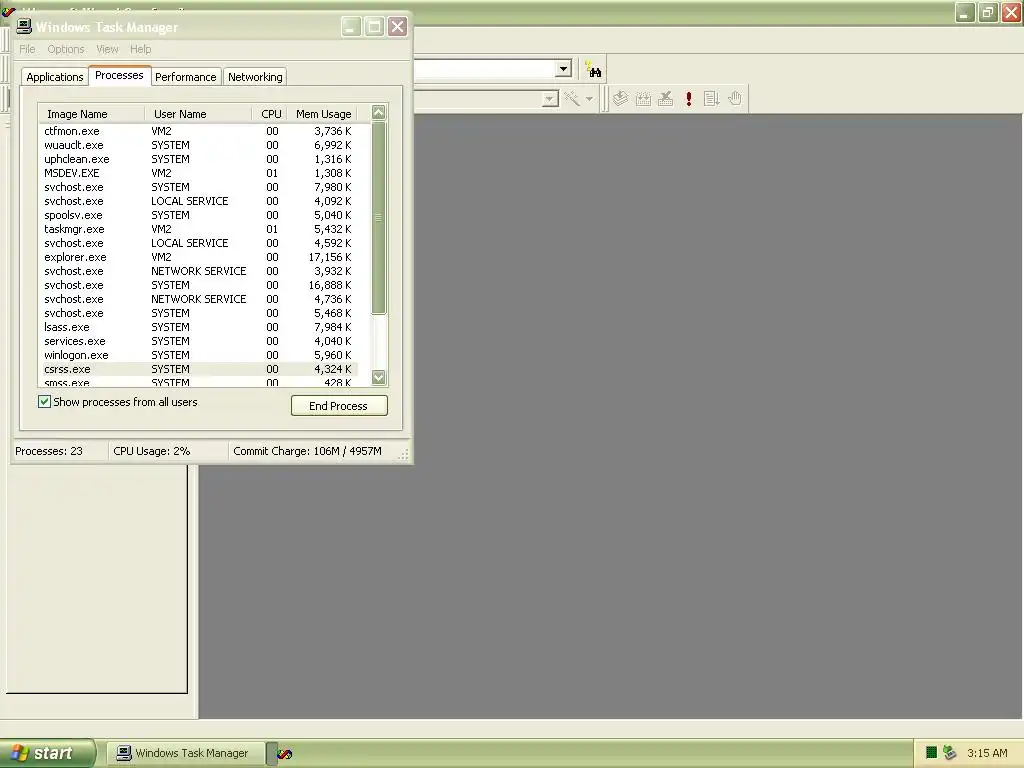Click the WizardBar magic wand icon

pyautogui.click(x=572, y=99)
